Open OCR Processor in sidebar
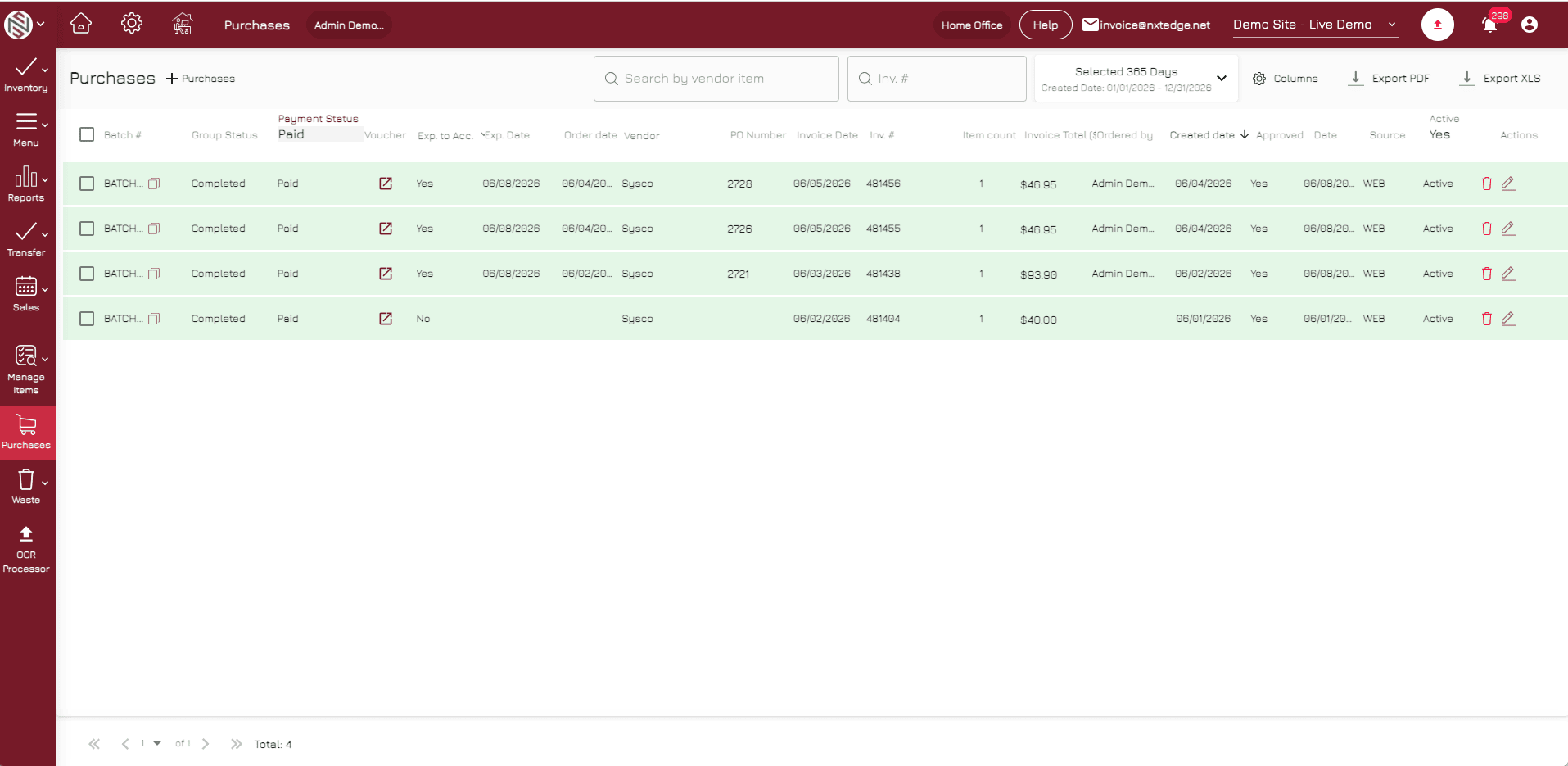This screenshot has height=766, width=1568. click(x=26, y=549)
